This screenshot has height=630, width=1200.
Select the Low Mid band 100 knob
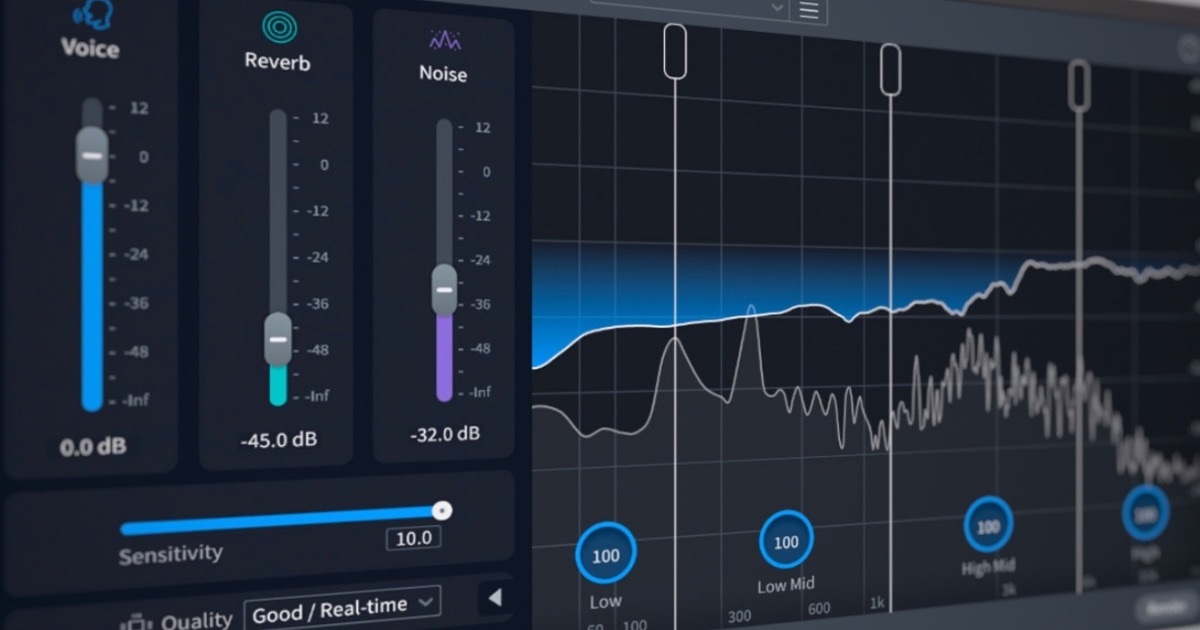[x=786, y=541]
